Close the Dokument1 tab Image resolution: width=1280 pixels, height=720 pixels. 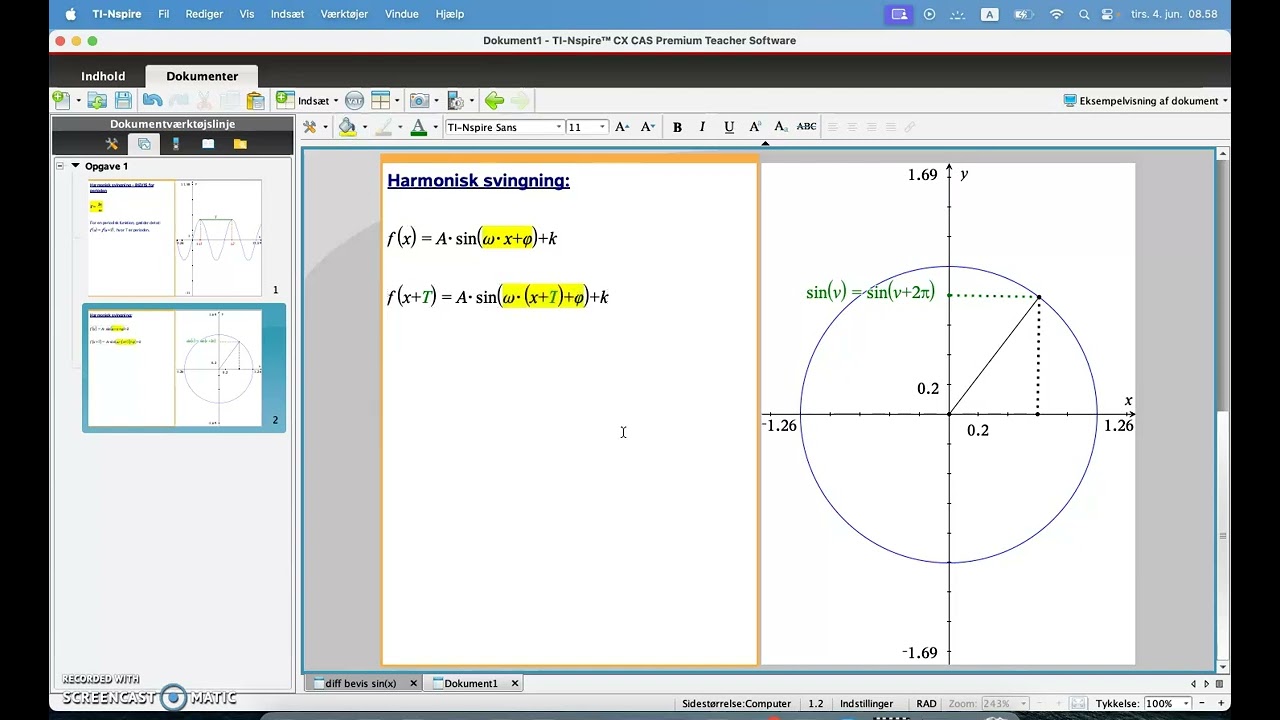coord(515,684)
